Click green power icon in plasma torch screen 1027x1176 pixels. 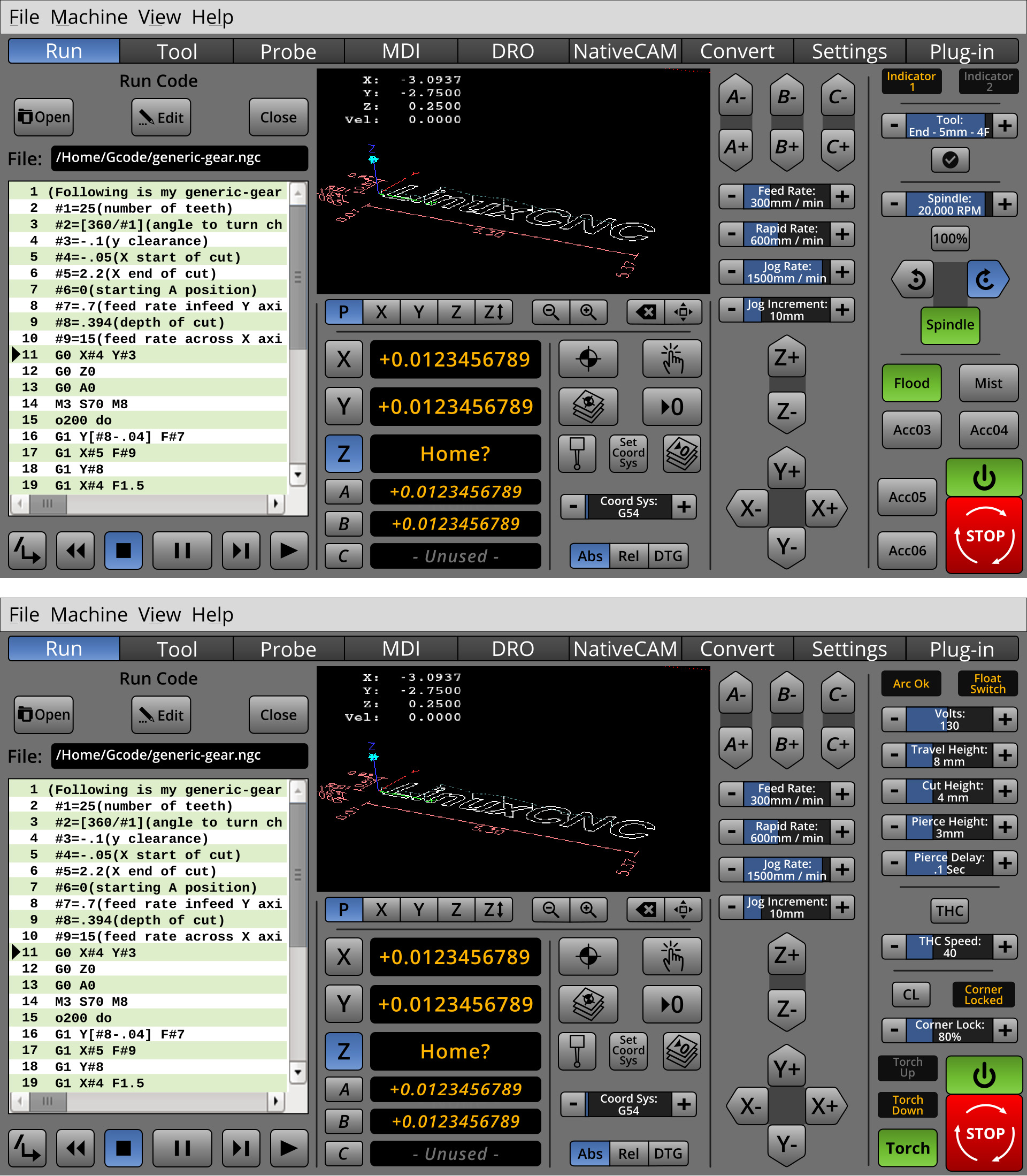pyautogui.click(x=984, y=1075)
